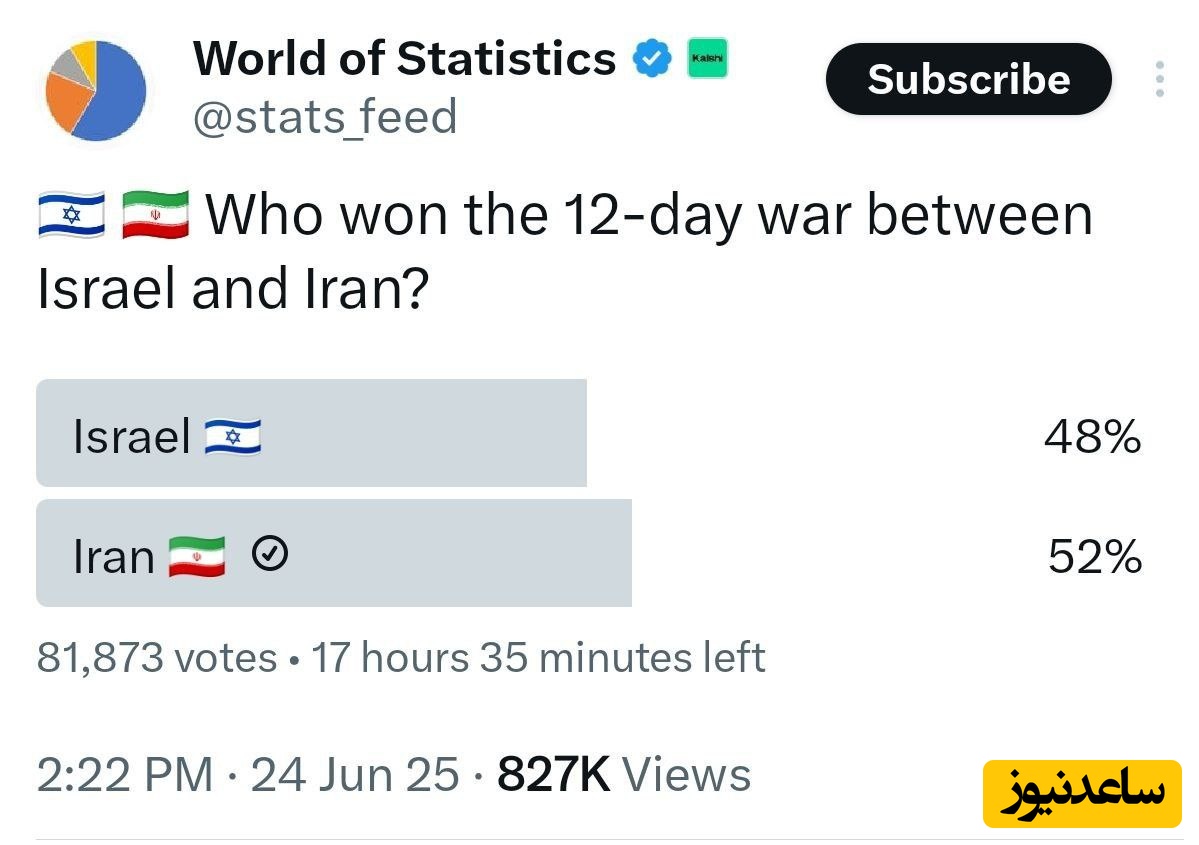Click the 827K Views counter
Screen dimensions: 1199x845
(623, 775)
